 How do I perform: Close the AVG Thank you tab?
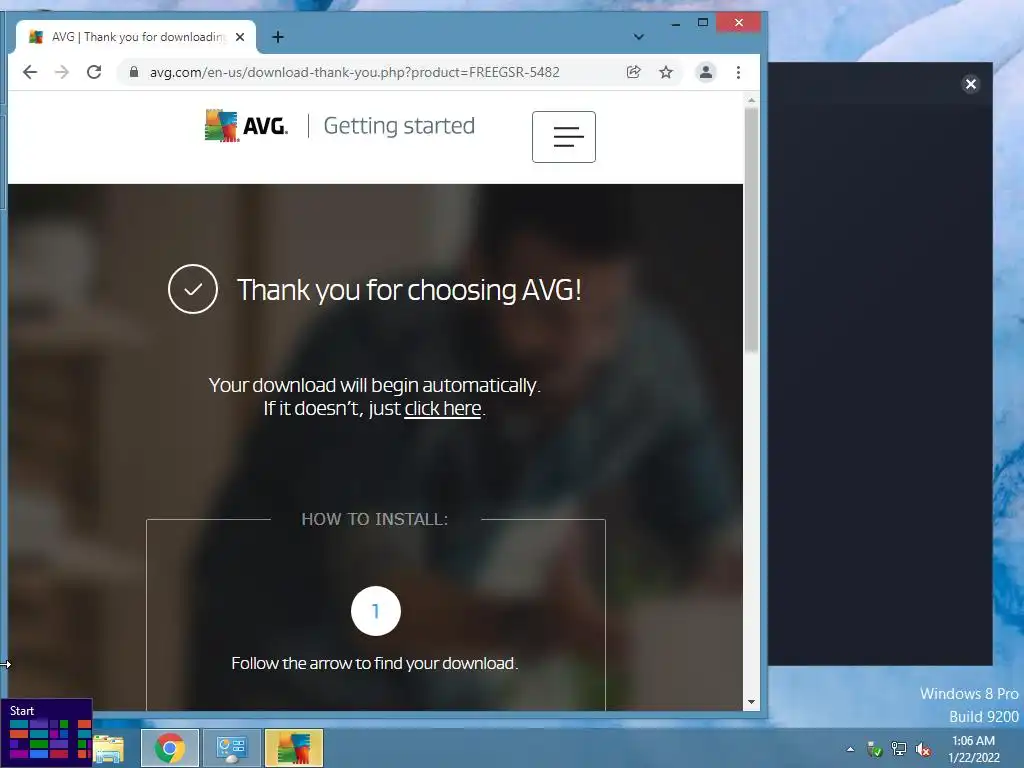click(x=240, y=37)
